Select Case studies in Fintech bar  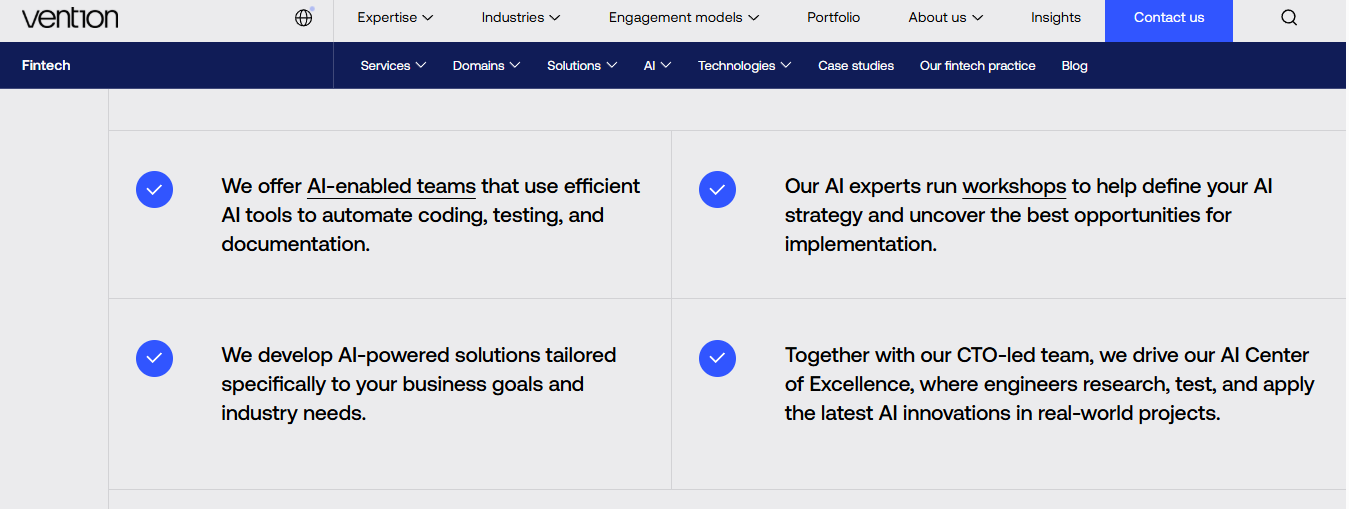[856, 65]
